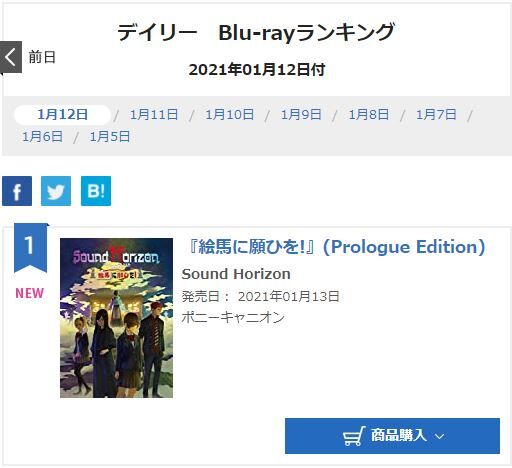Click the rank 1 ribbon badge
Viewport: 512px width, 468px height.
[x=30, y=248]
